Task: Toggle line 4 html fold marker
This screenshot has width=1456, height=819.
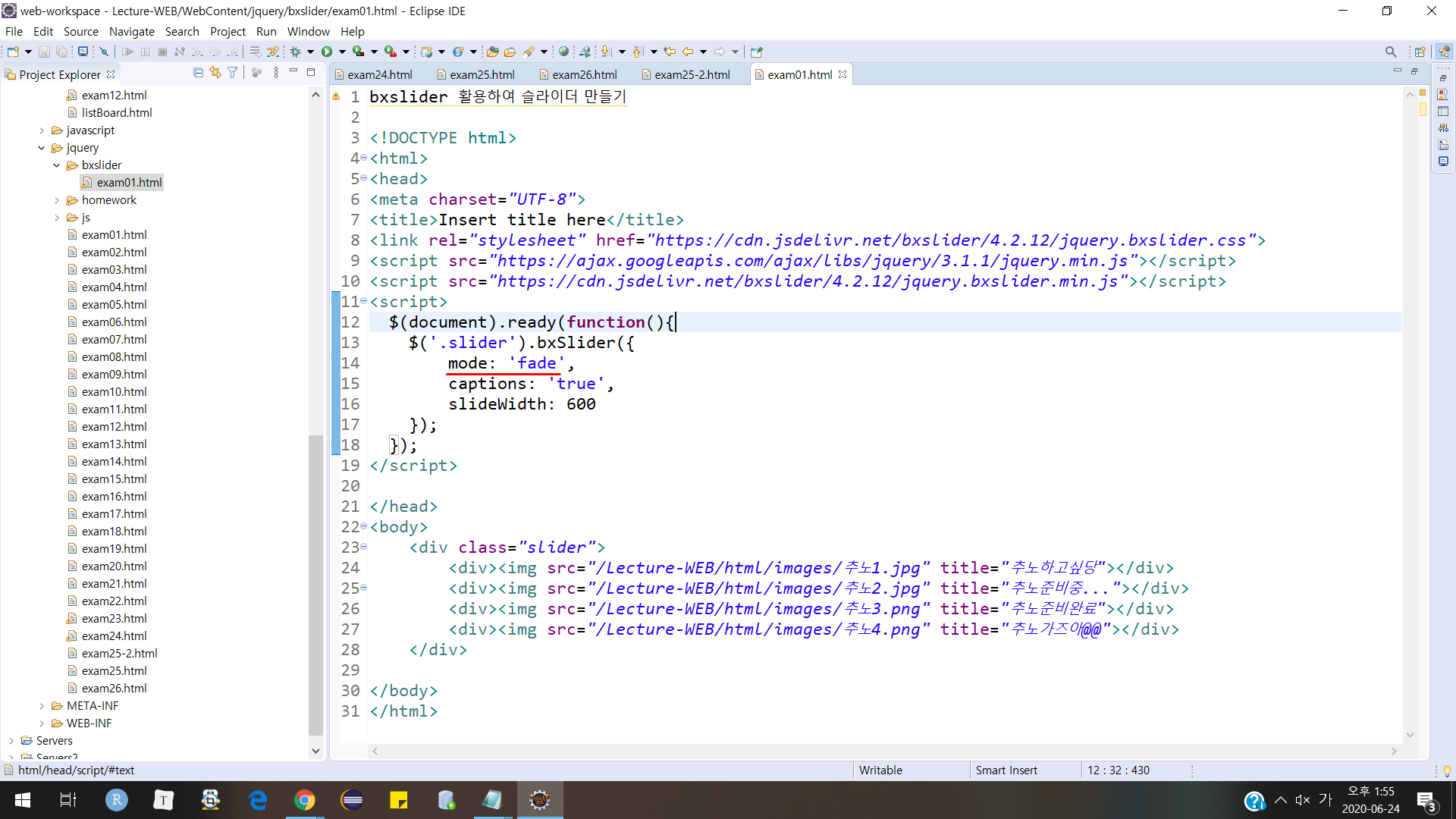Action: coord(363,158)
